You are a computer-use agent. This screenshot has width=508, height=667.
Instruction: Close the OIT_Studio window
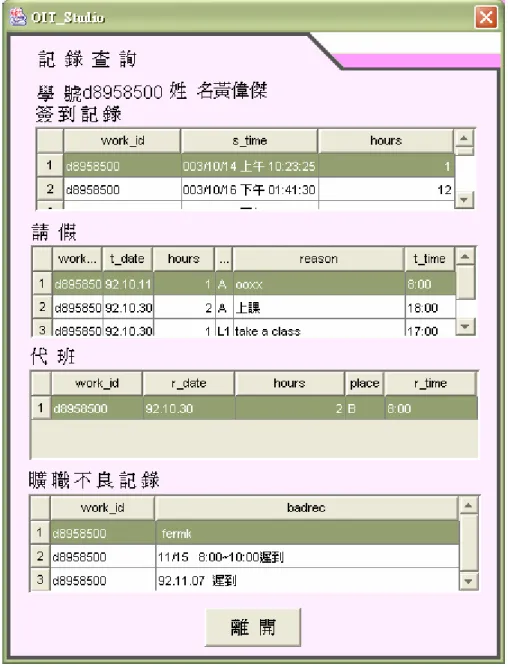pos(486,17)
